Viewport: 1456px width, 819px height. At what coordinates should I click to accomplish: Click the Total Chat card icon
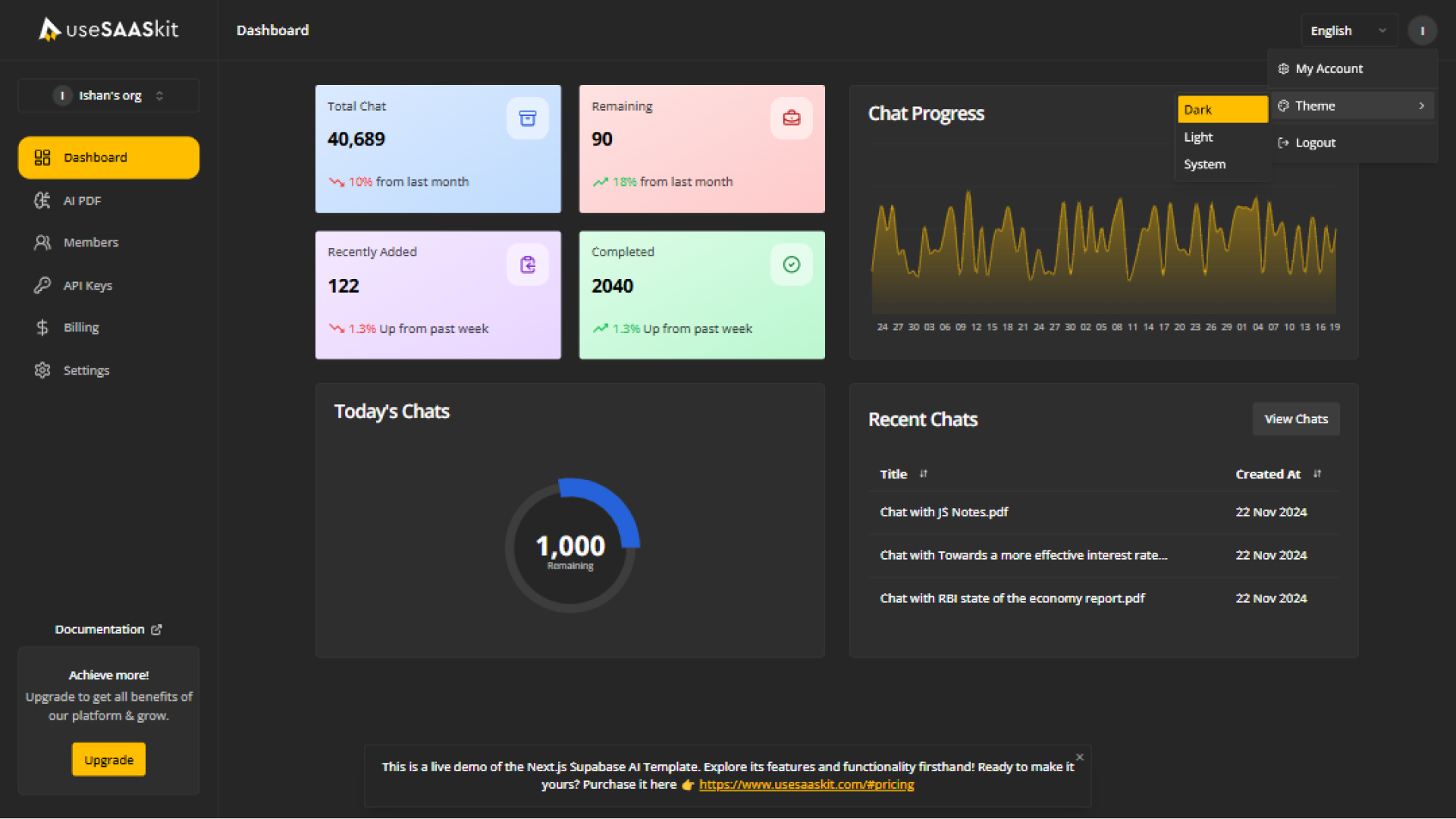527,118
